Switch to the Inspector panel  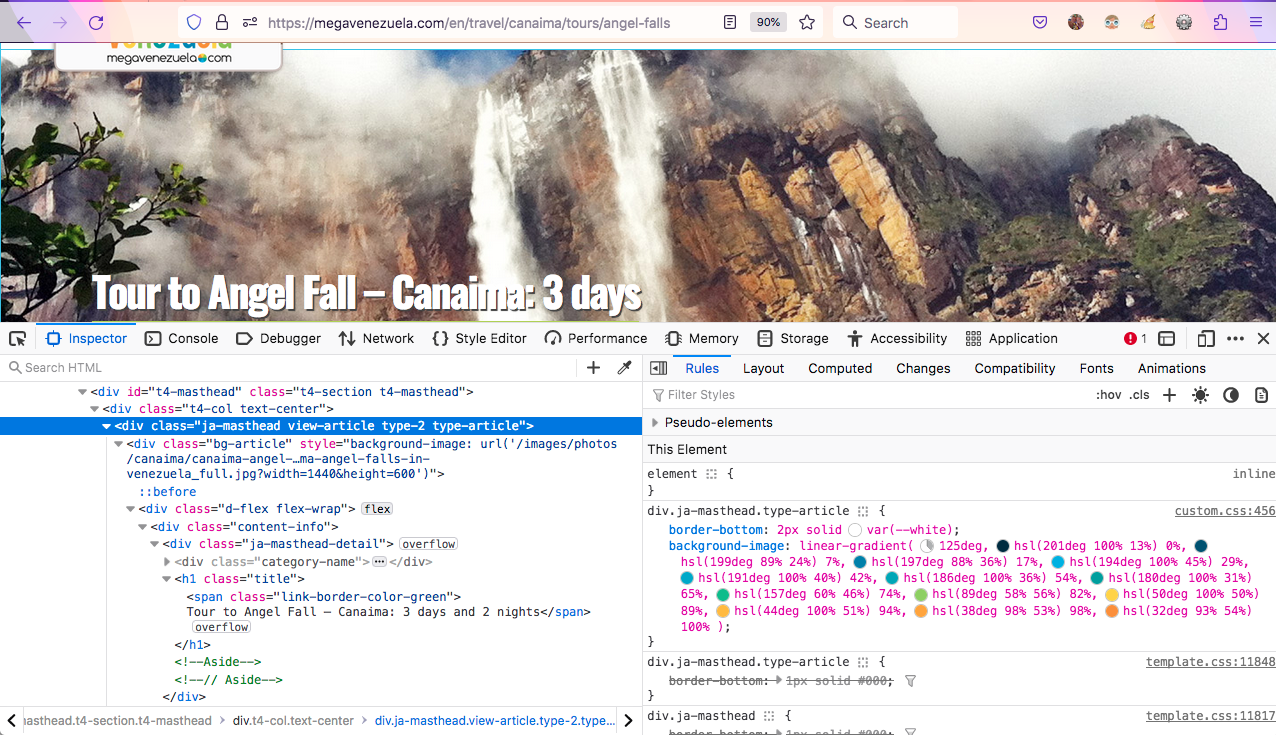point(86,339)
